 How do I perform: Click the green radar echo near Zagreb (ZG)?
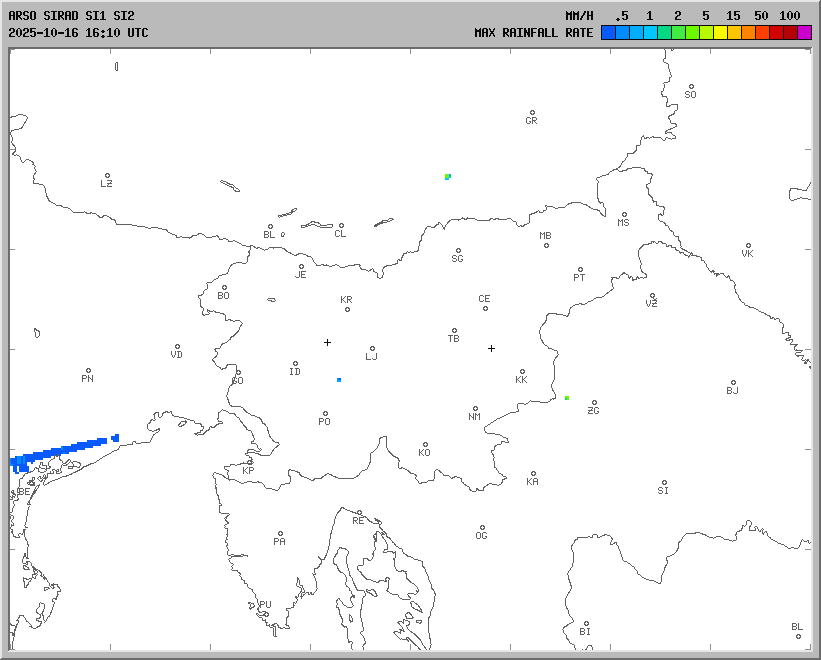tap(567, 398)
